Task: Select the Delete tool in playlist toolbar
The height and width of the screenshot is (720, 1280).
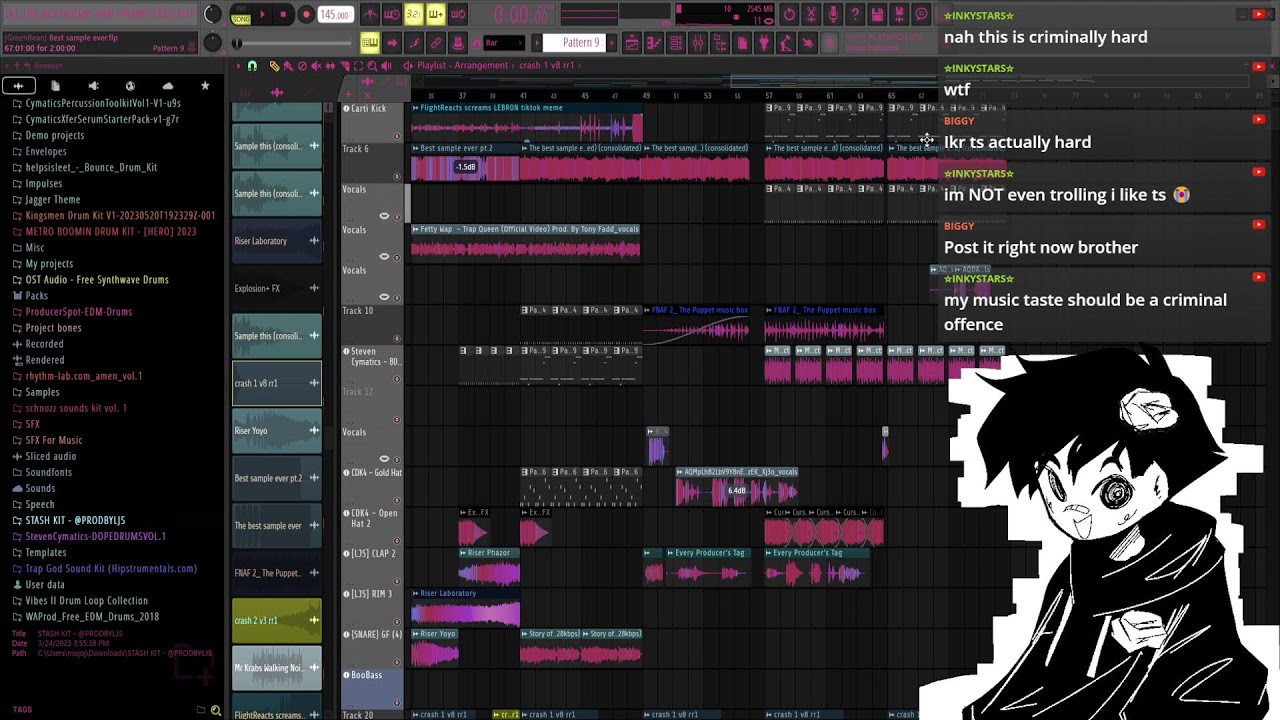Action: point(302,66)
